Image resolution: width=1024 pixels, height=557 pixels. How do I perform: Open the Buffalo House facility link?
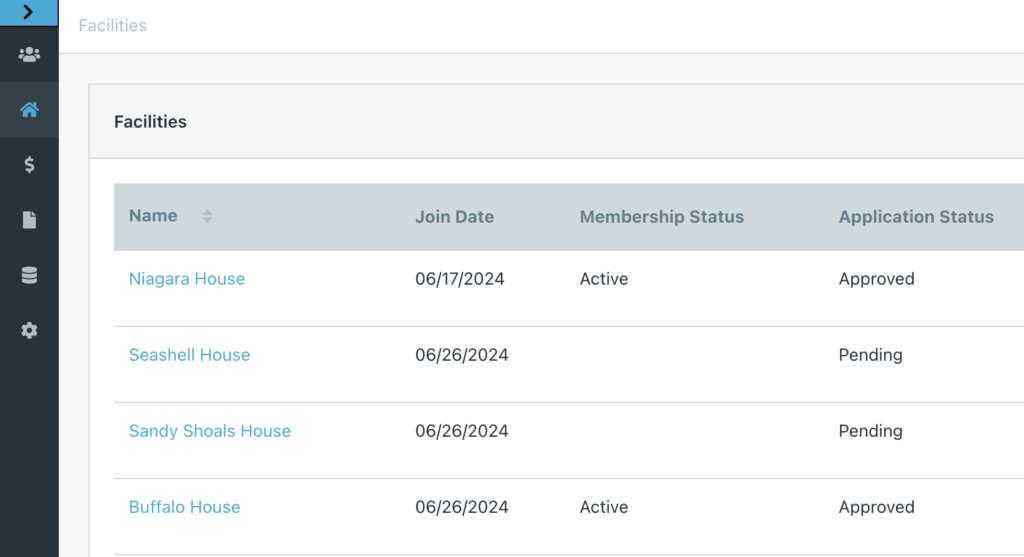click(184, 507)
